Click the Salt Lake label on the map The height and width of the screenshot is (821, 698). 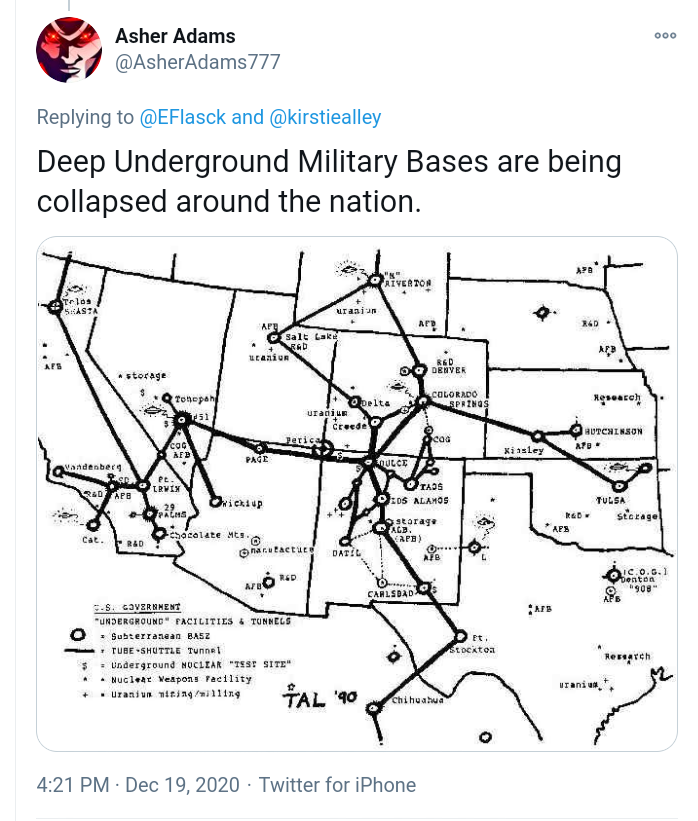click(311, 337)
